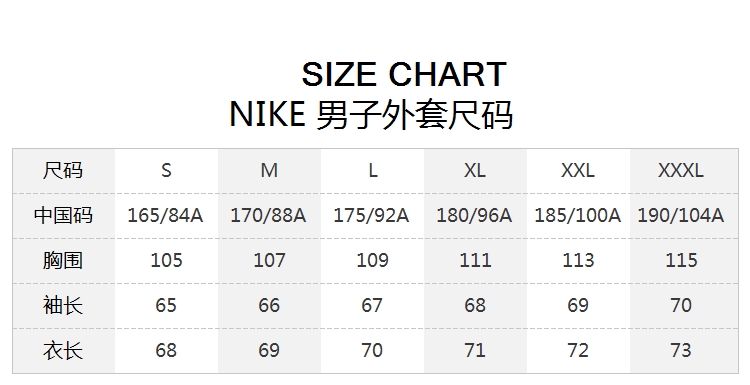Click the 衣长 row label
Screen dimensions: 750x385
[63, 351]
